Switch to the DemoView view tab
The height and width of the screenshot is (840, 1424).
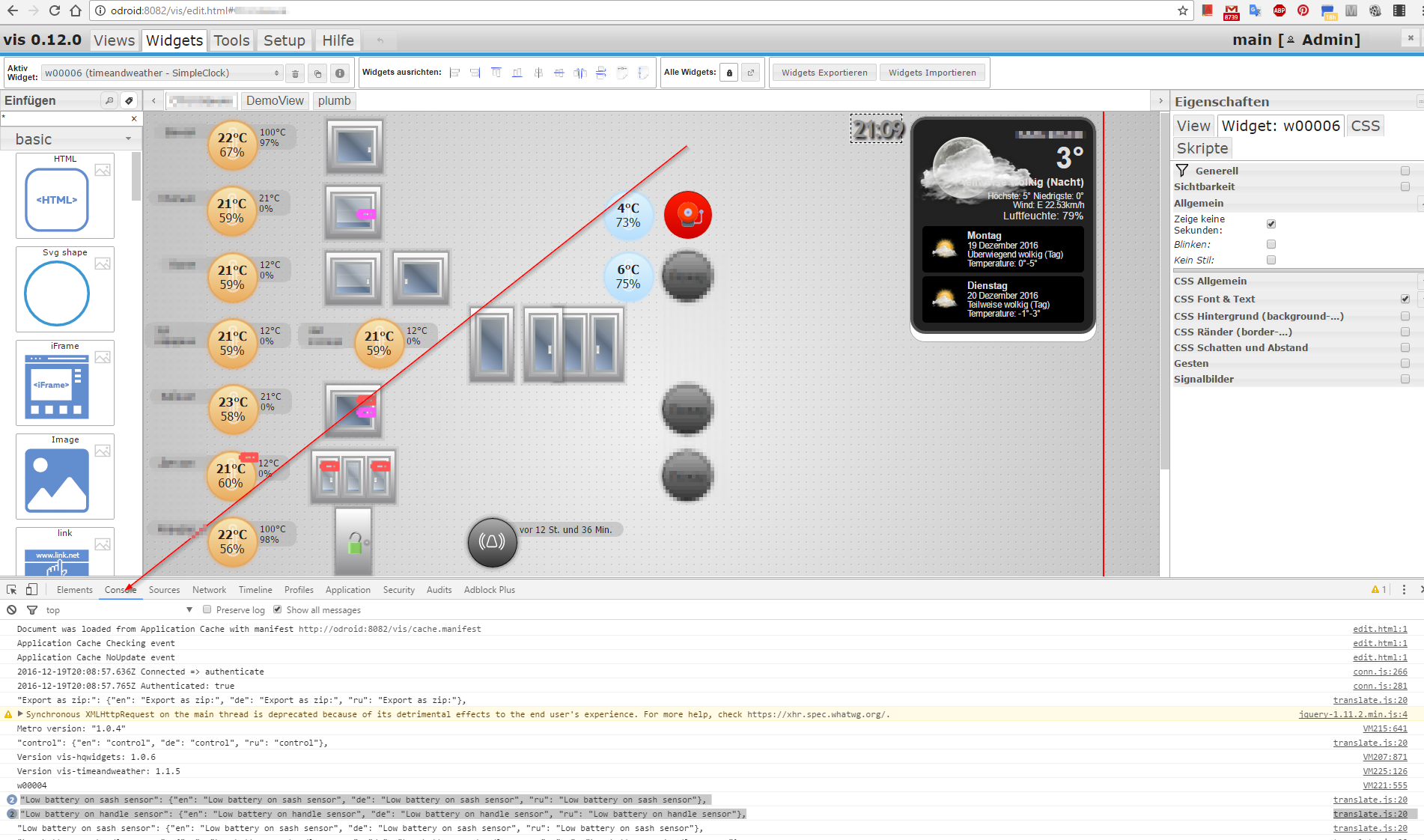coord(275,100)
